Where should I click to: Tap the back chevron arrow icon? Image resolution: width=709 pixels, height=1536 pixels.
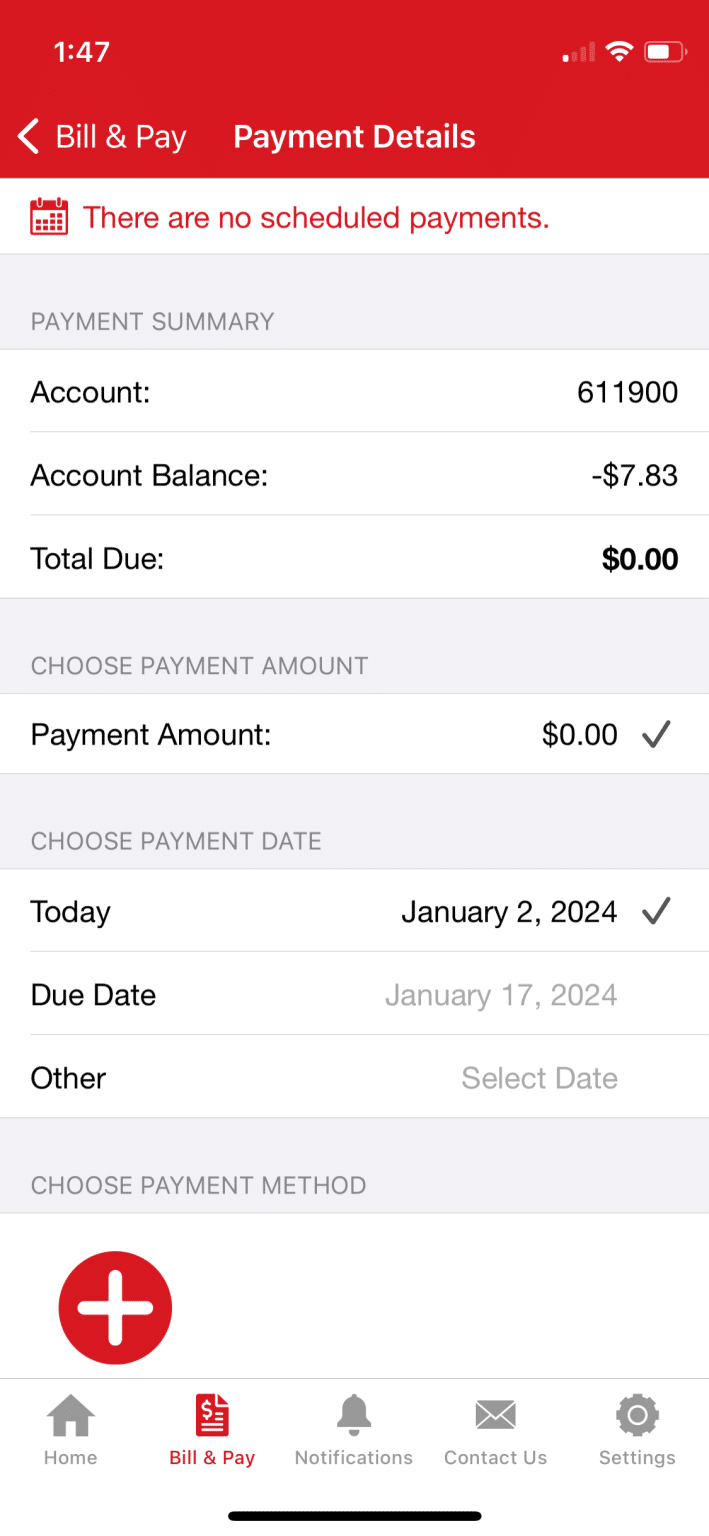[x=27, y=136]
